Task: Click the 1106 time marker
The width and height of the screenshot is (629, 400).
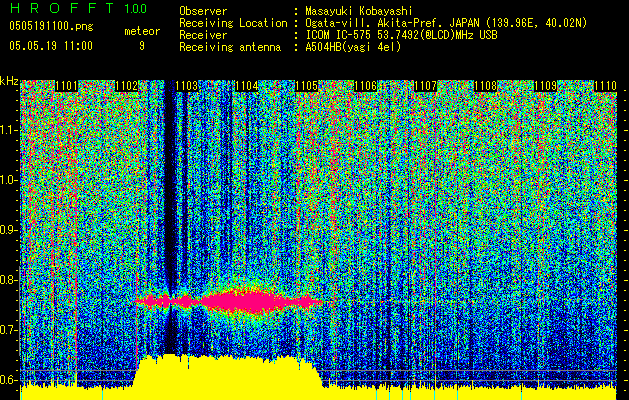Action: 365,86
